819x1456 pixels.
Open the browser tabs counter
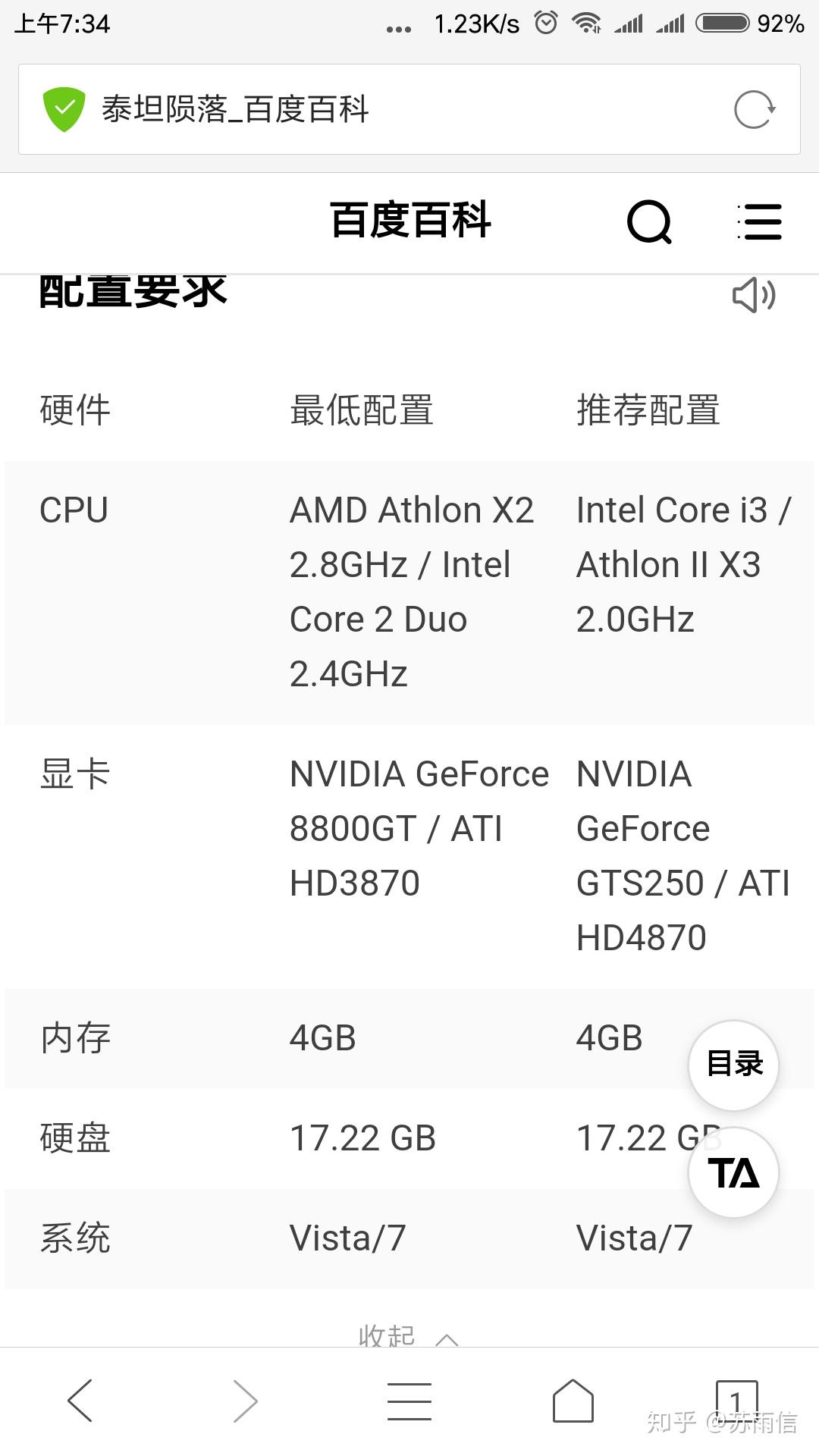pos(736,1400)
